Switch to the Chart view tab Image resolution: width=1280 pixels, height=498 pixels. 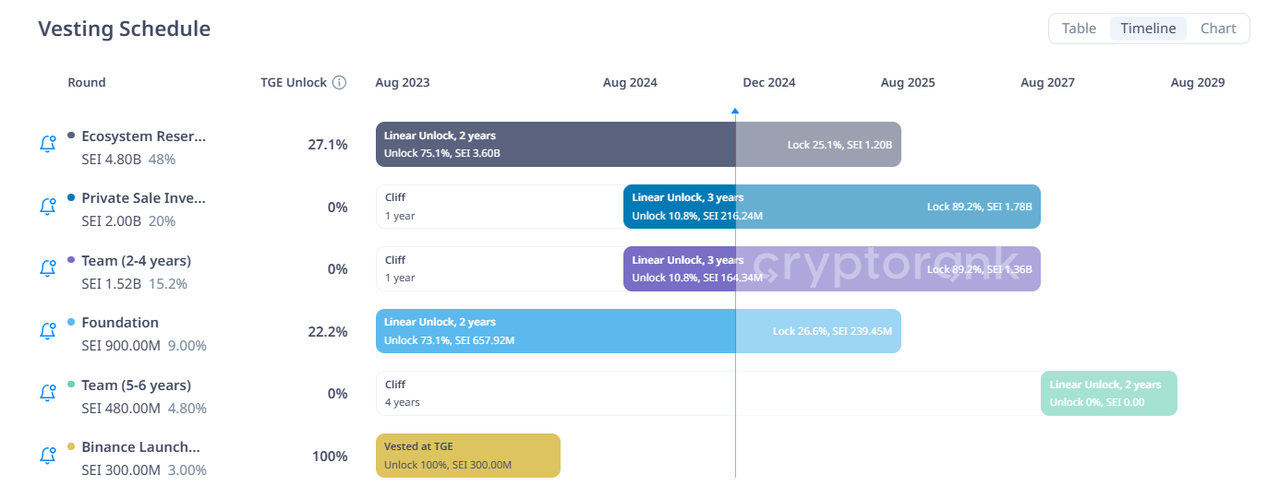tap(1218, 28)
